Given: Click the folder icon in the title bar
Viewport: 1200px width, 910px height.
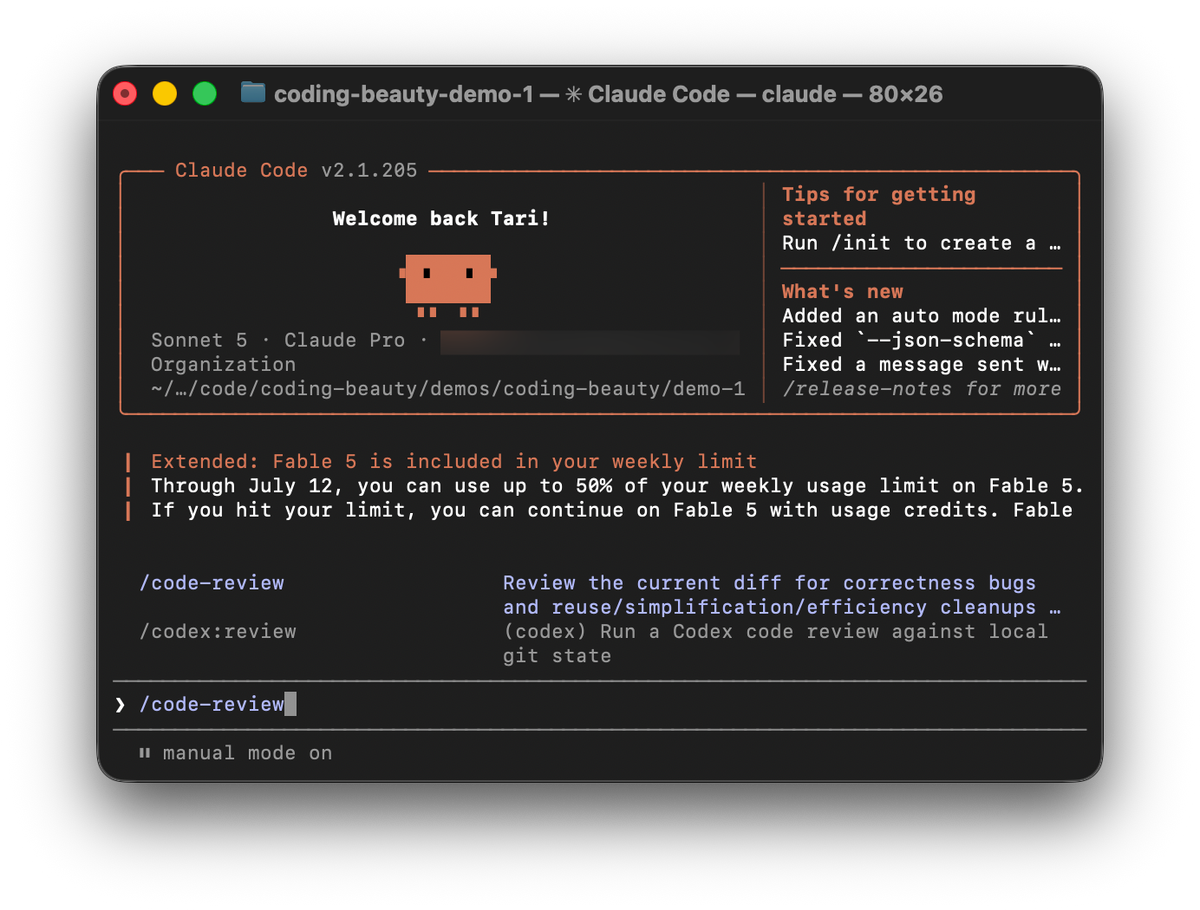Looking at the screenshot, I should [x=253, y=93].
